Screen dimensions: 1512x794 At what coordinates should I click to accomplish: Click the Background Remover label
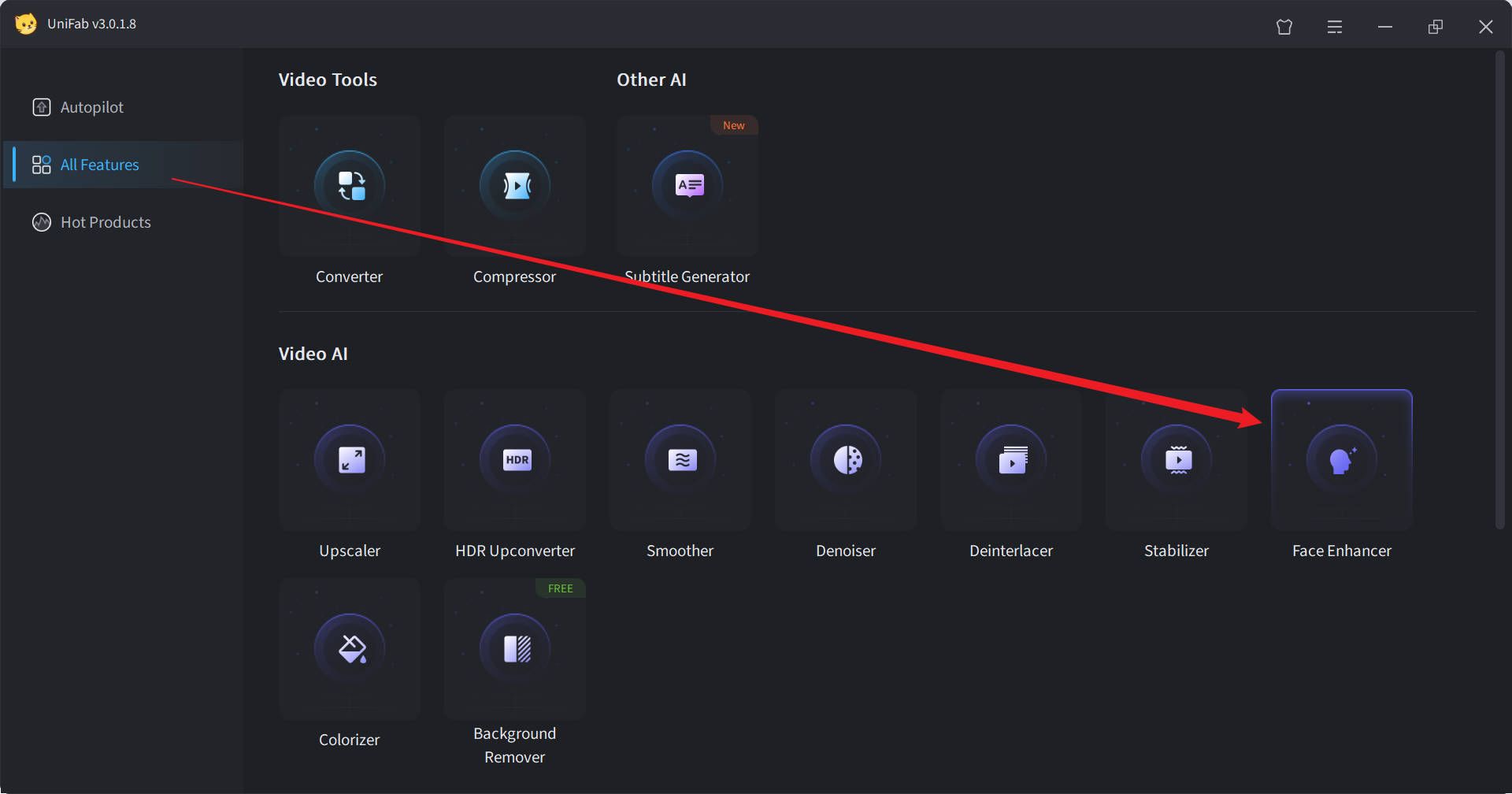click(515, 745)
